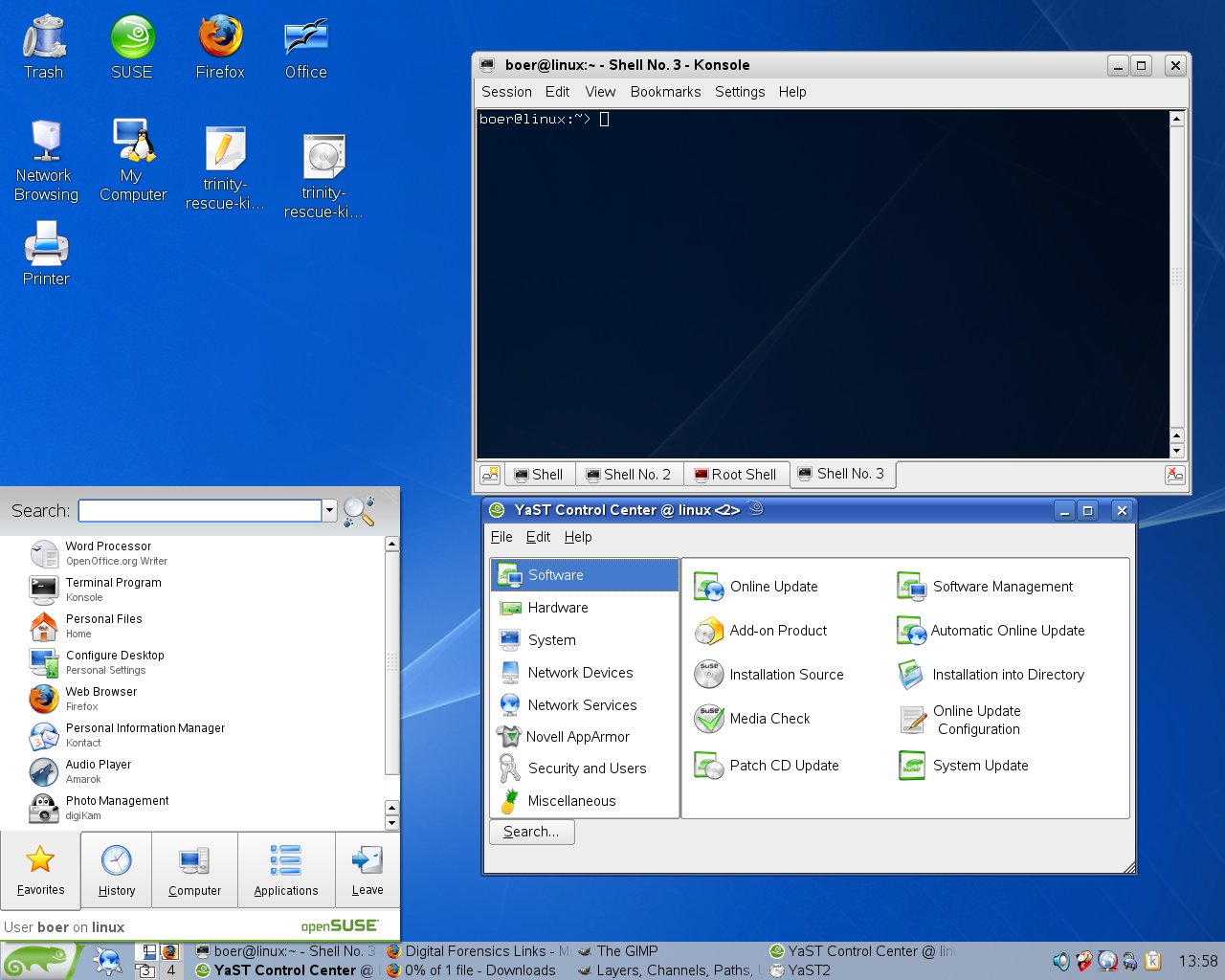This screenshot has width=1225, height=980.
Task: Click the Search... button in YaST
Action: pyautogui.click(x=531, y=832)
